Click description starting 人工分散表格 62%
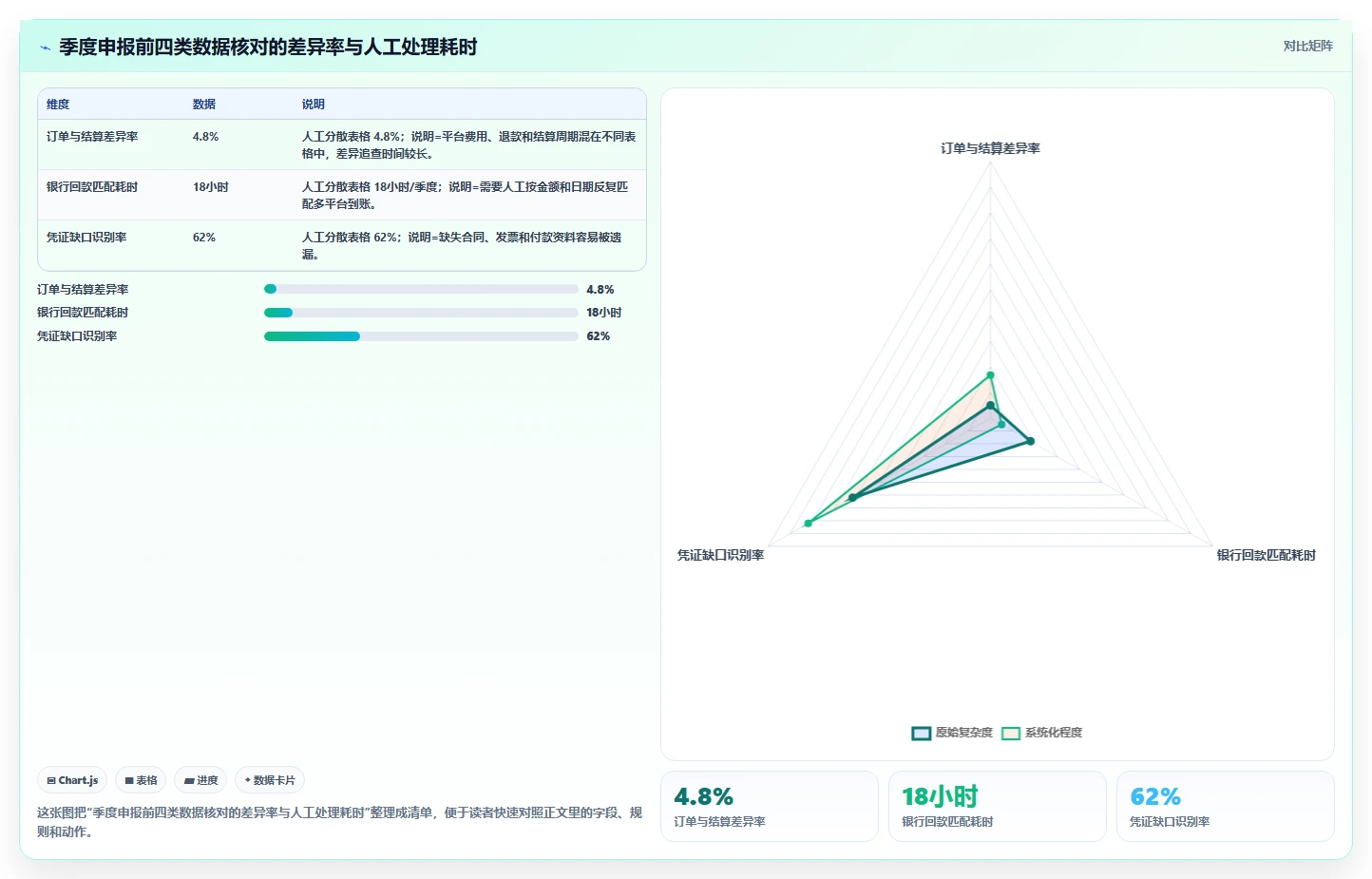This screenshot has height=879, width=1372. [x=463, y=246]
